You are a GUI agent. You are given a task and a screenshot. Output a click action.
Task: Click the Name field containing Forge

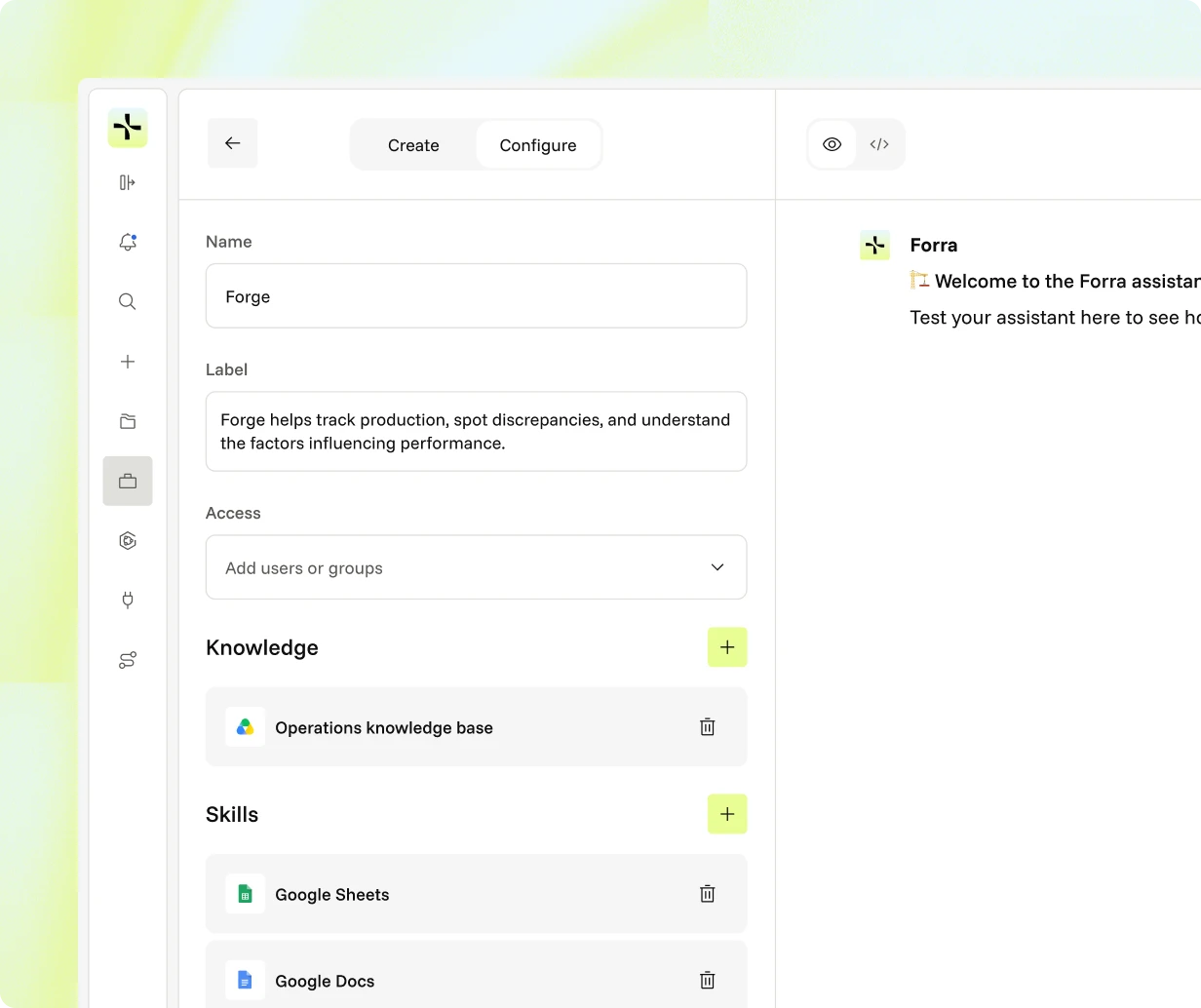click(x=477, y=295)
